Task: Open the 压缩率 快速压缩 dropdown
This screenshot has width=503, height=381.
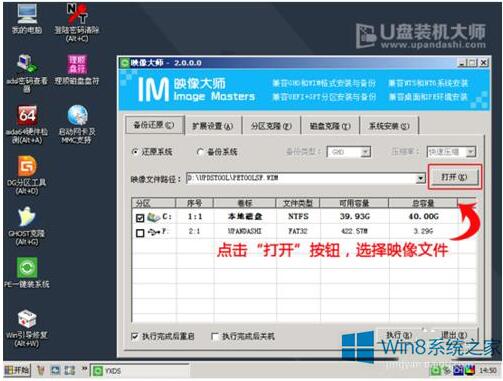Action: (470, 152)
